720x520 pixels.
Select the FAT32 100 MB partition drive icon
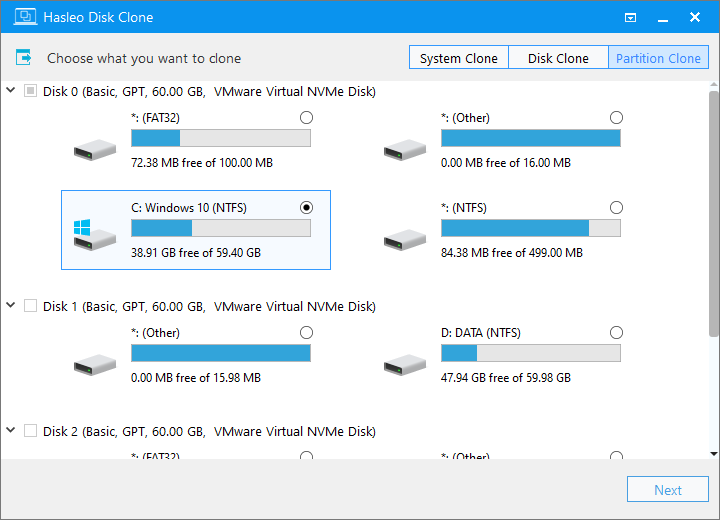95,150
